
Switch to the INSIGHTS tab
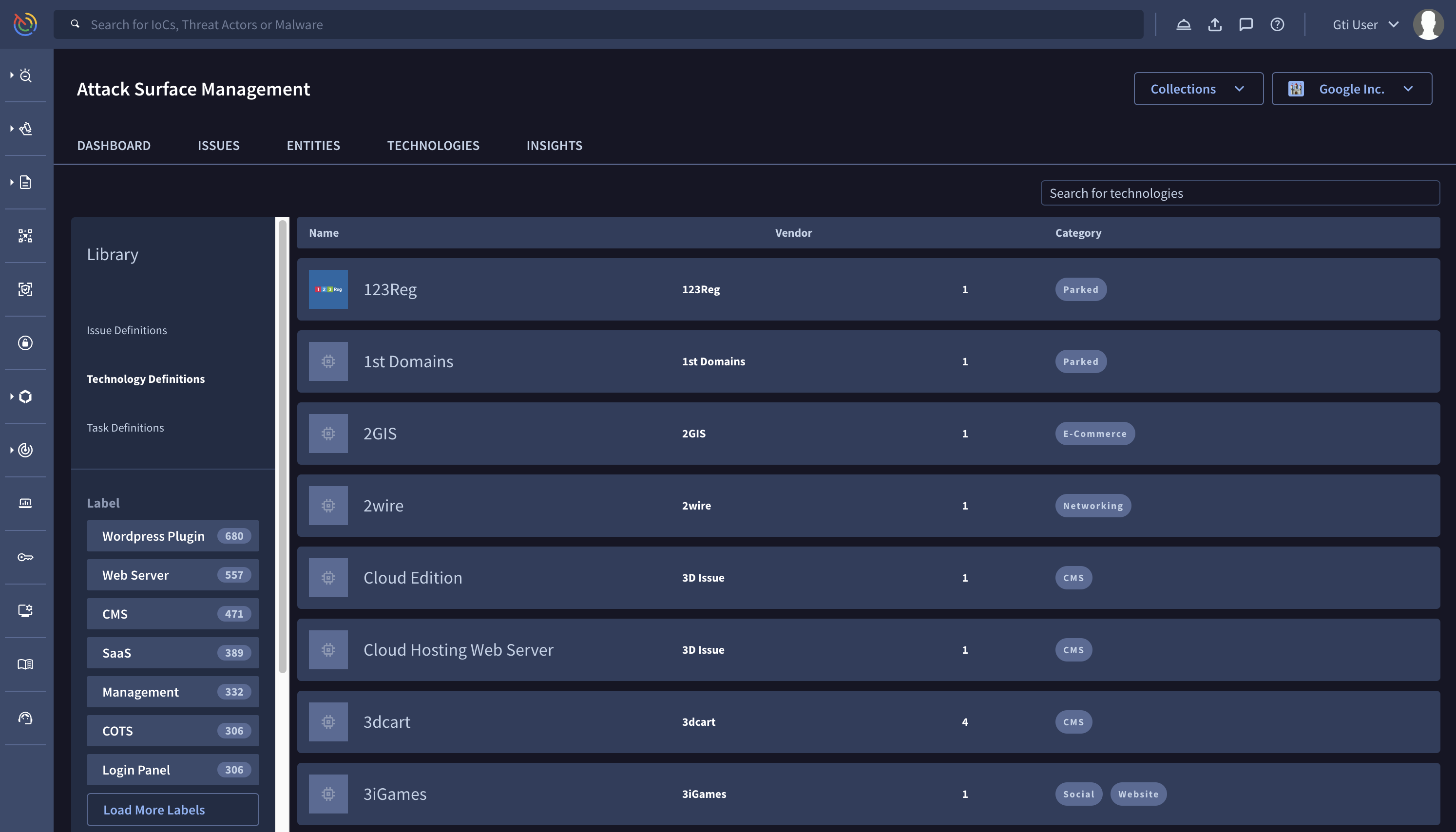555,145
